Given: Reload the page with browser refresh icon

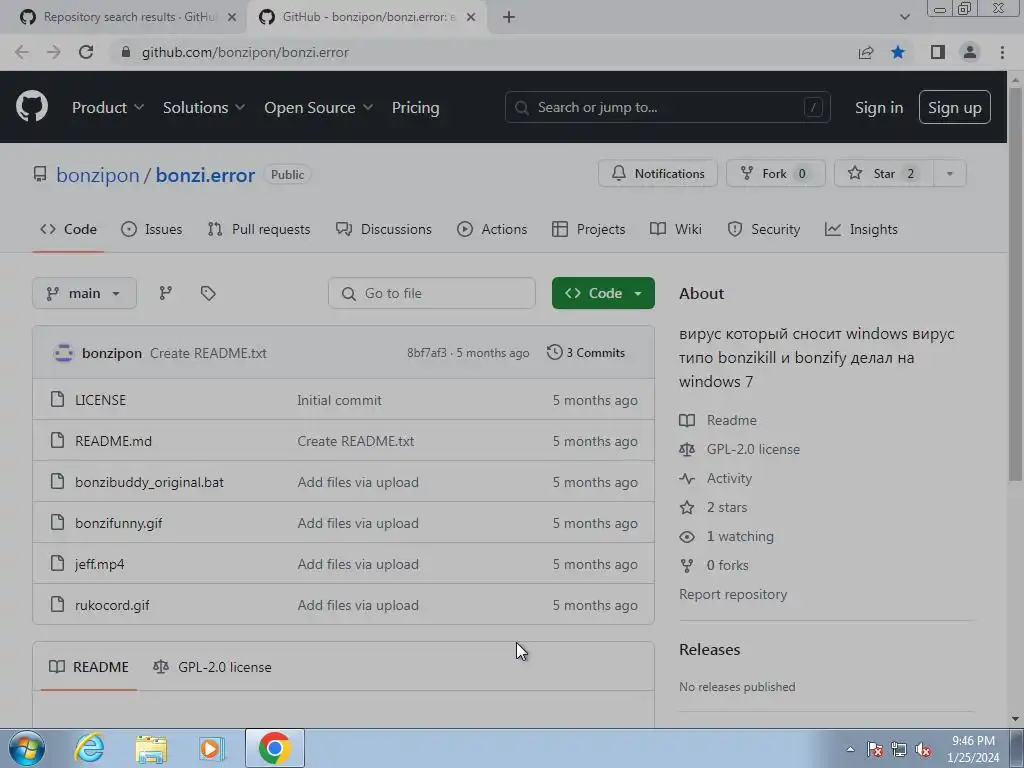Looking at the screenshot, I should (x=86, y=52).
